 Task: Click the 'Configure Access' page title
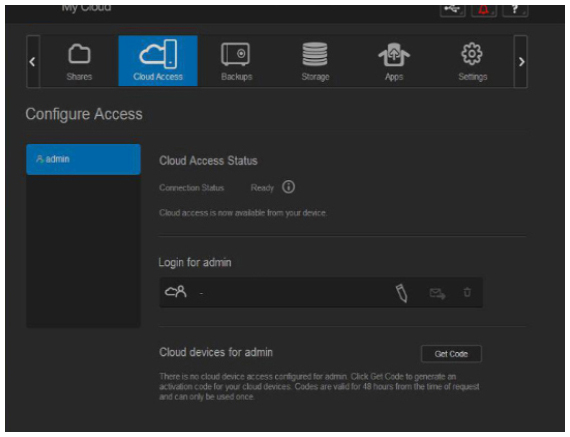coord(84,114)
